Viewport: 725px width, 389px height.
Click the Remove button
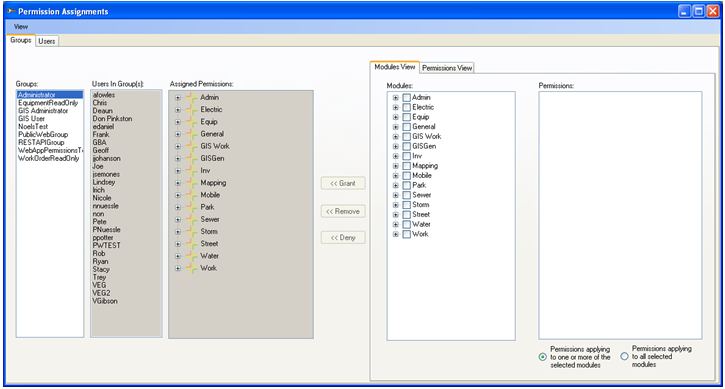pyautogui.click(x=343, y=211)
